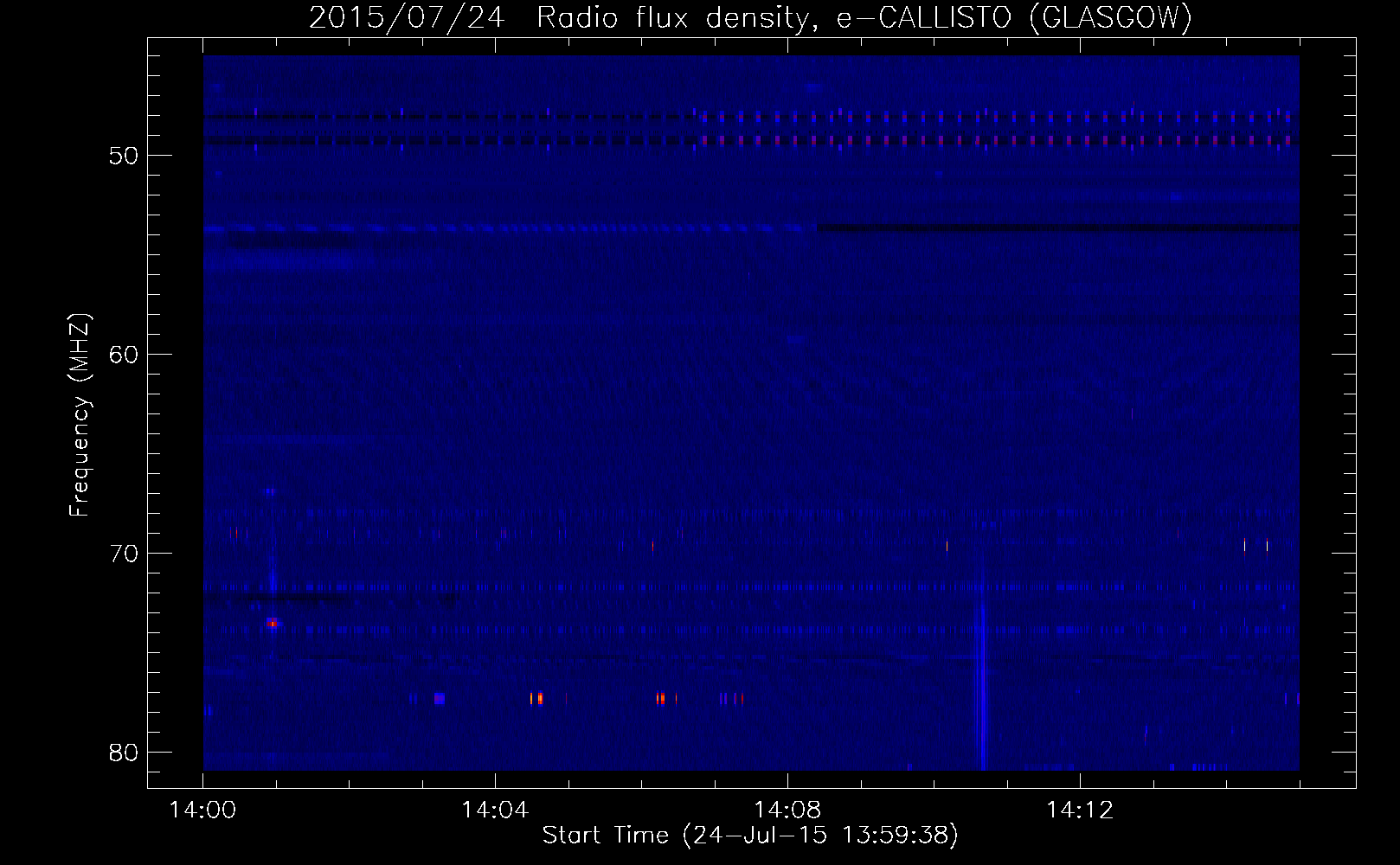The image size is (1400, 865).
Task: Click the red hot spot near 73 MHz
Action: pos(272,623)
